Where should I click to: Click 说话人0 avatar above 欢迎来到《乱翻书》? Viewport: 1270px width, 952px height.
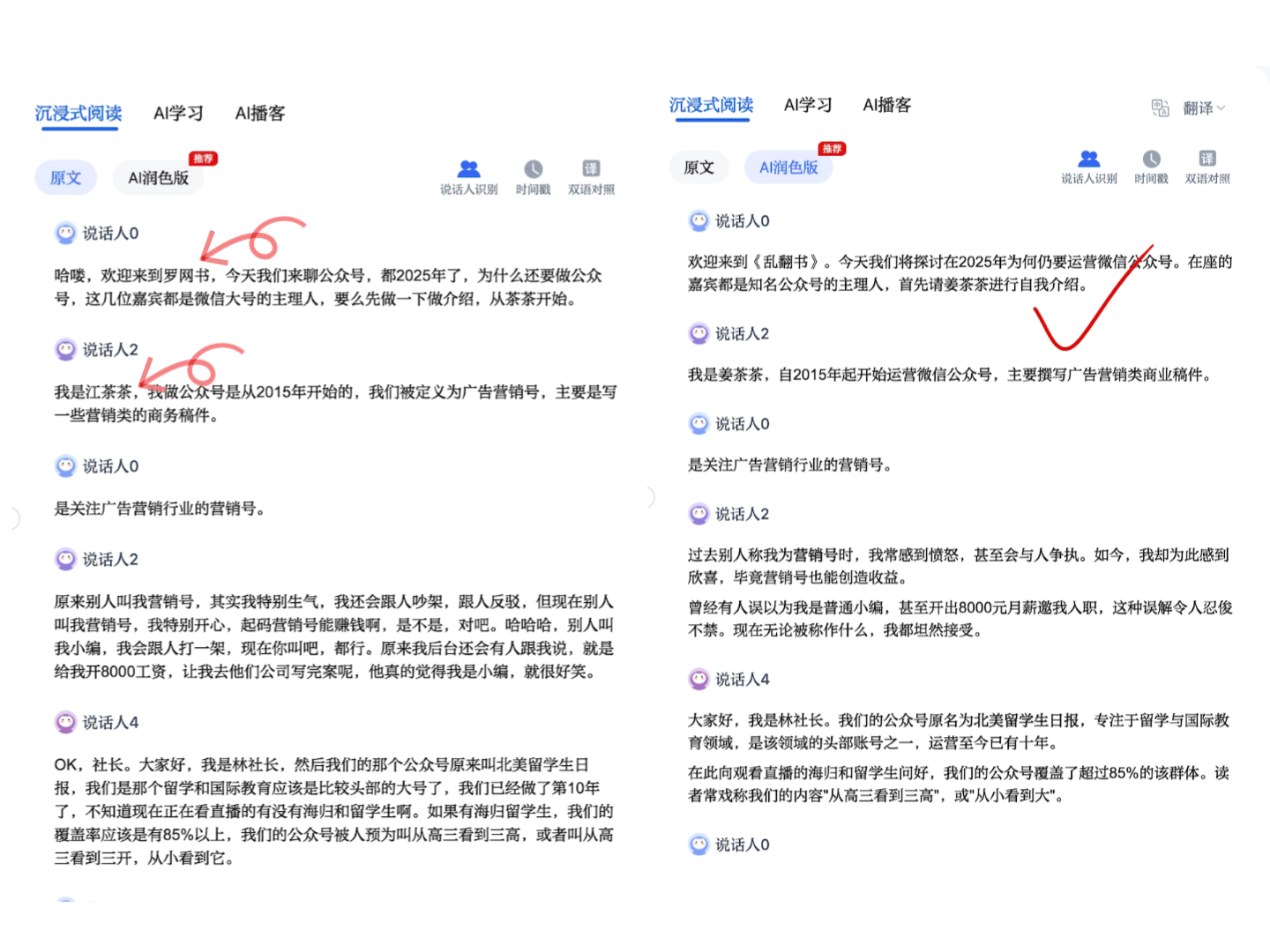tap(698, 221)
